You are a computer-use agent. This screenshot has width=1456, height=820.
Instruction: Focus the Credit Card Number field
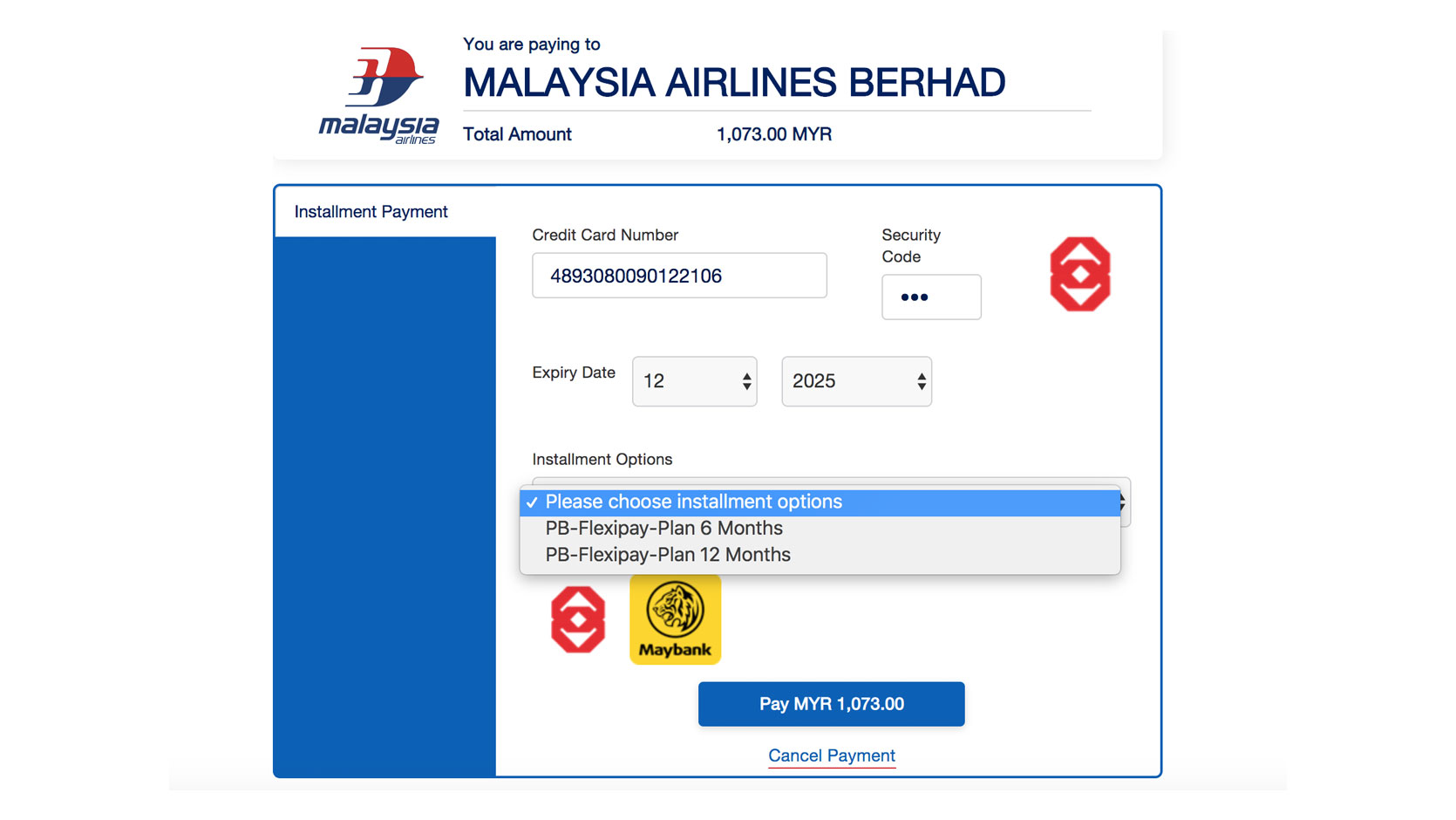coord(679,276)
